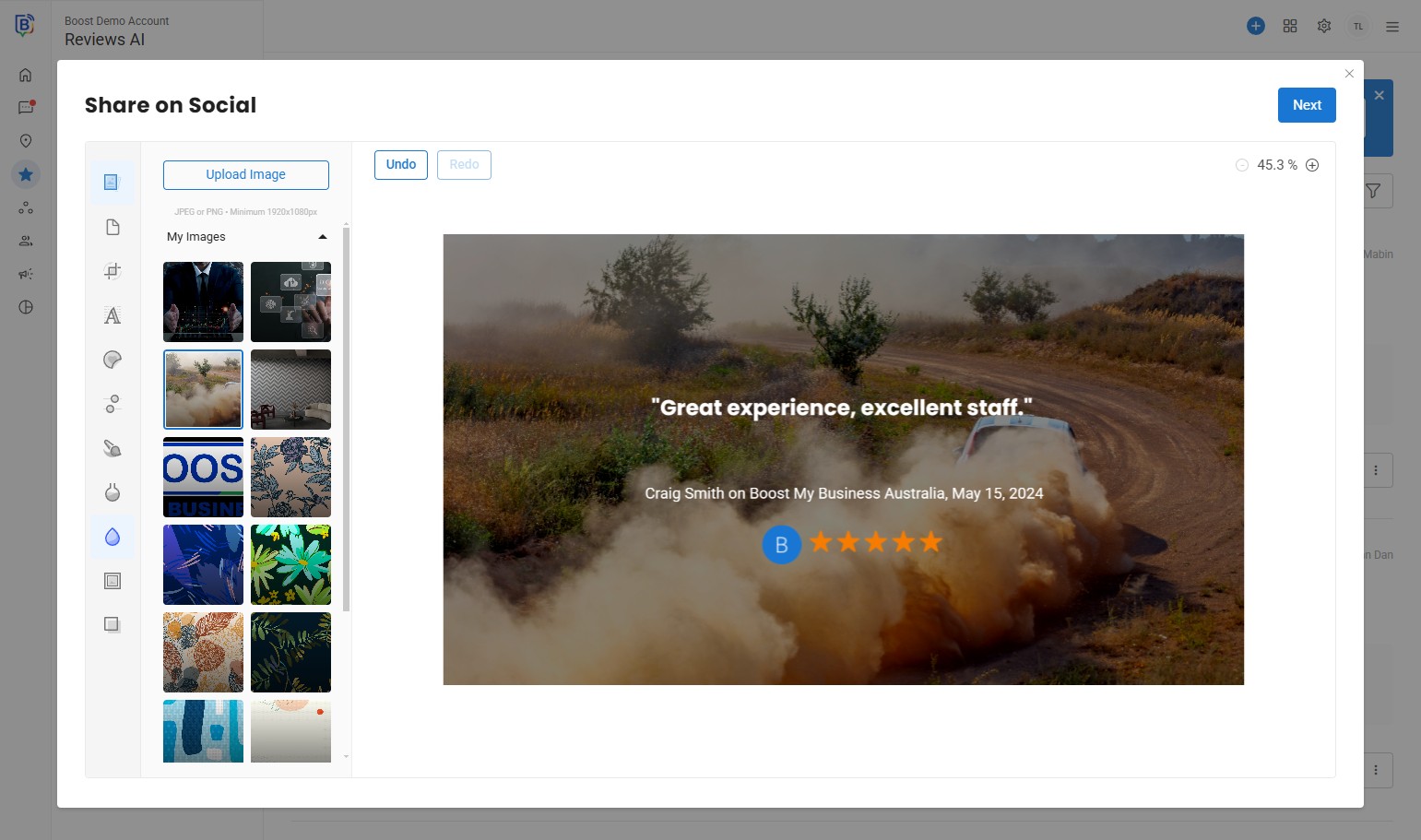Select the image background tool icon
Screen dimensions: 1421x840
click(112, 183)
